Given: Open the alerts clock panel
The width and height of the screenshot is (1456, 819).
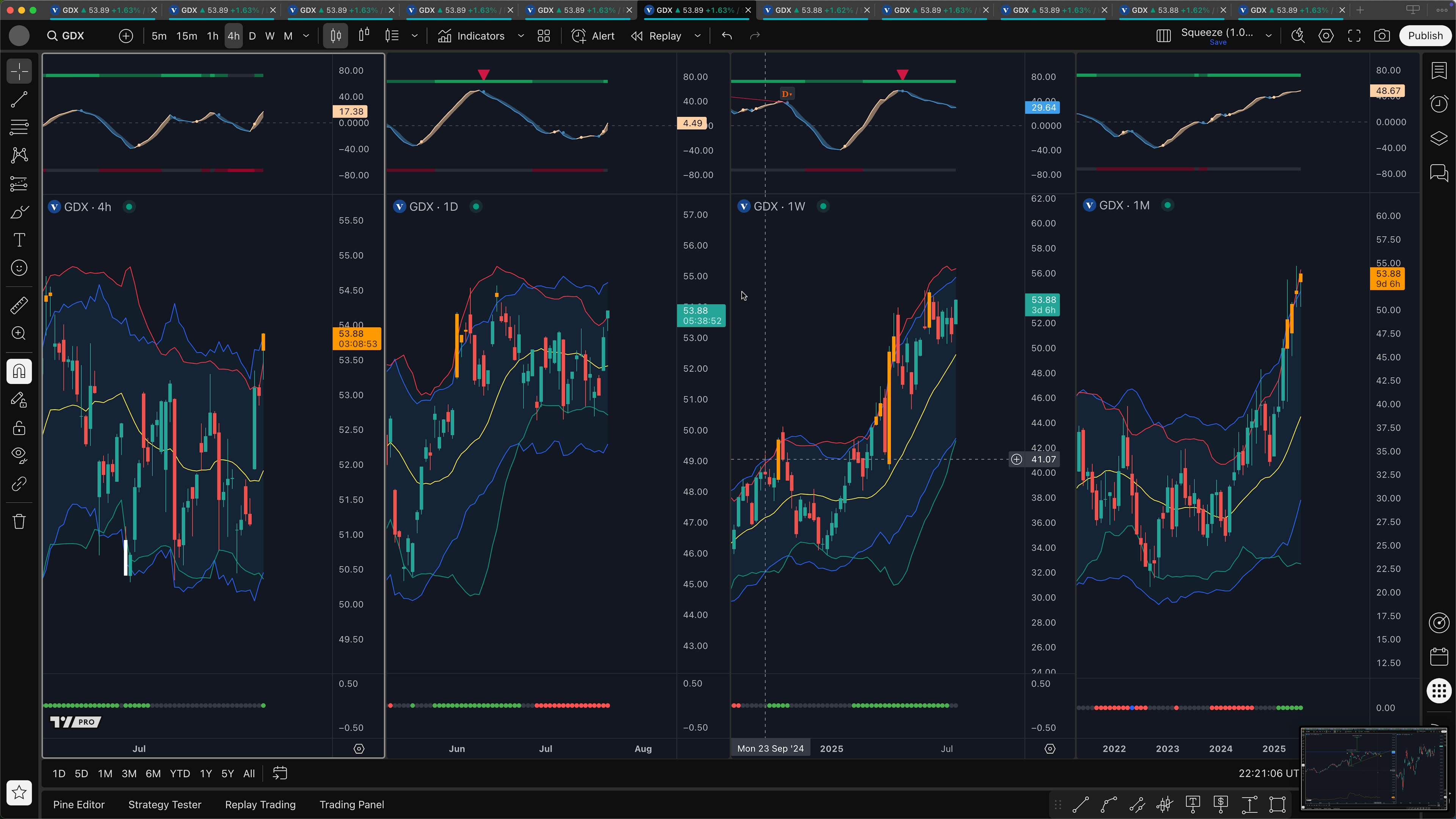Looking at the screenshot, I should (1439, 104).
